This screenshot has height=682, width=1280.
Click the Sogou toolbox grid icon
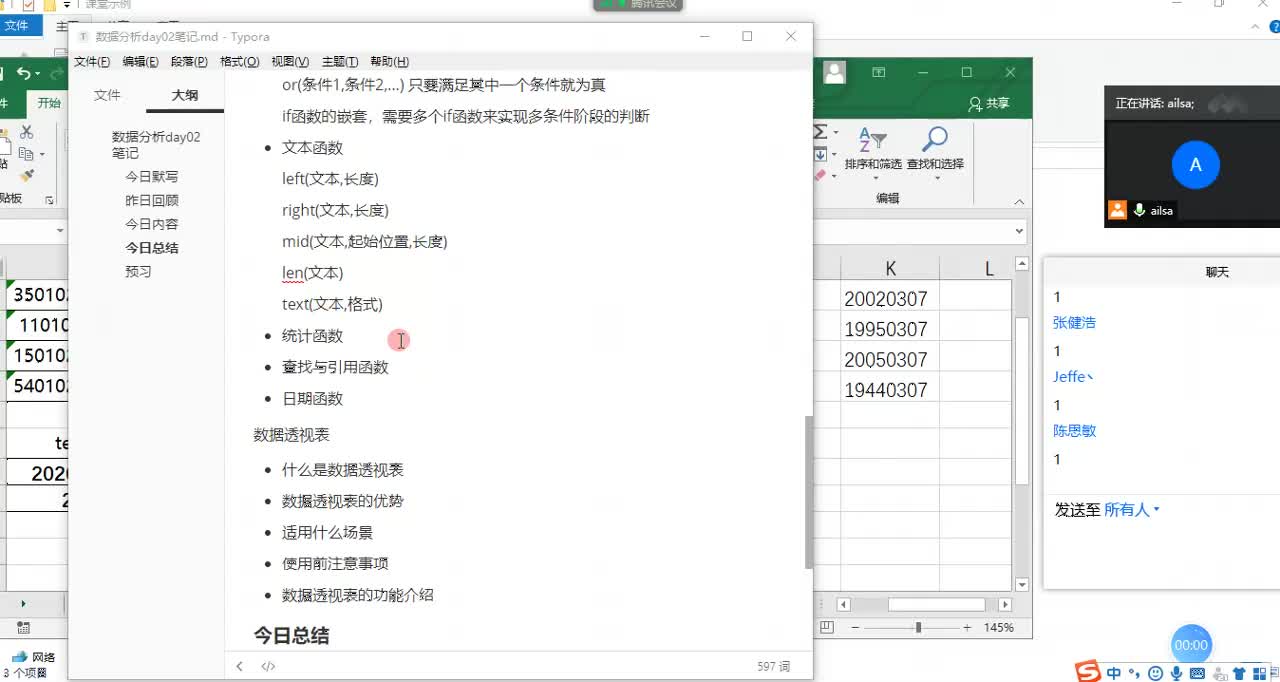1260,674
